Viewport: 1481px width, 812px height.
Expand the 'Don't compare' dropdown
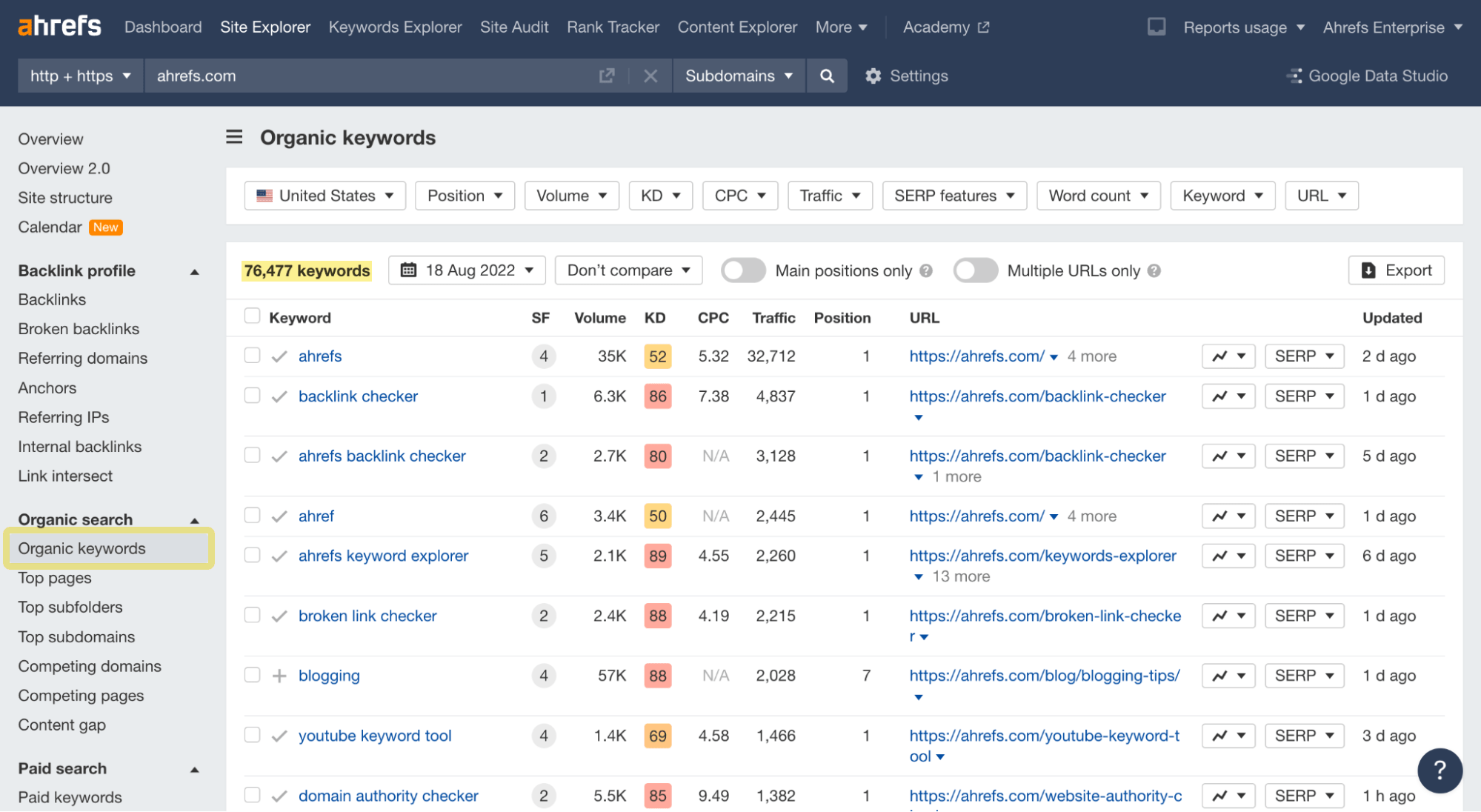coord(626,271)
